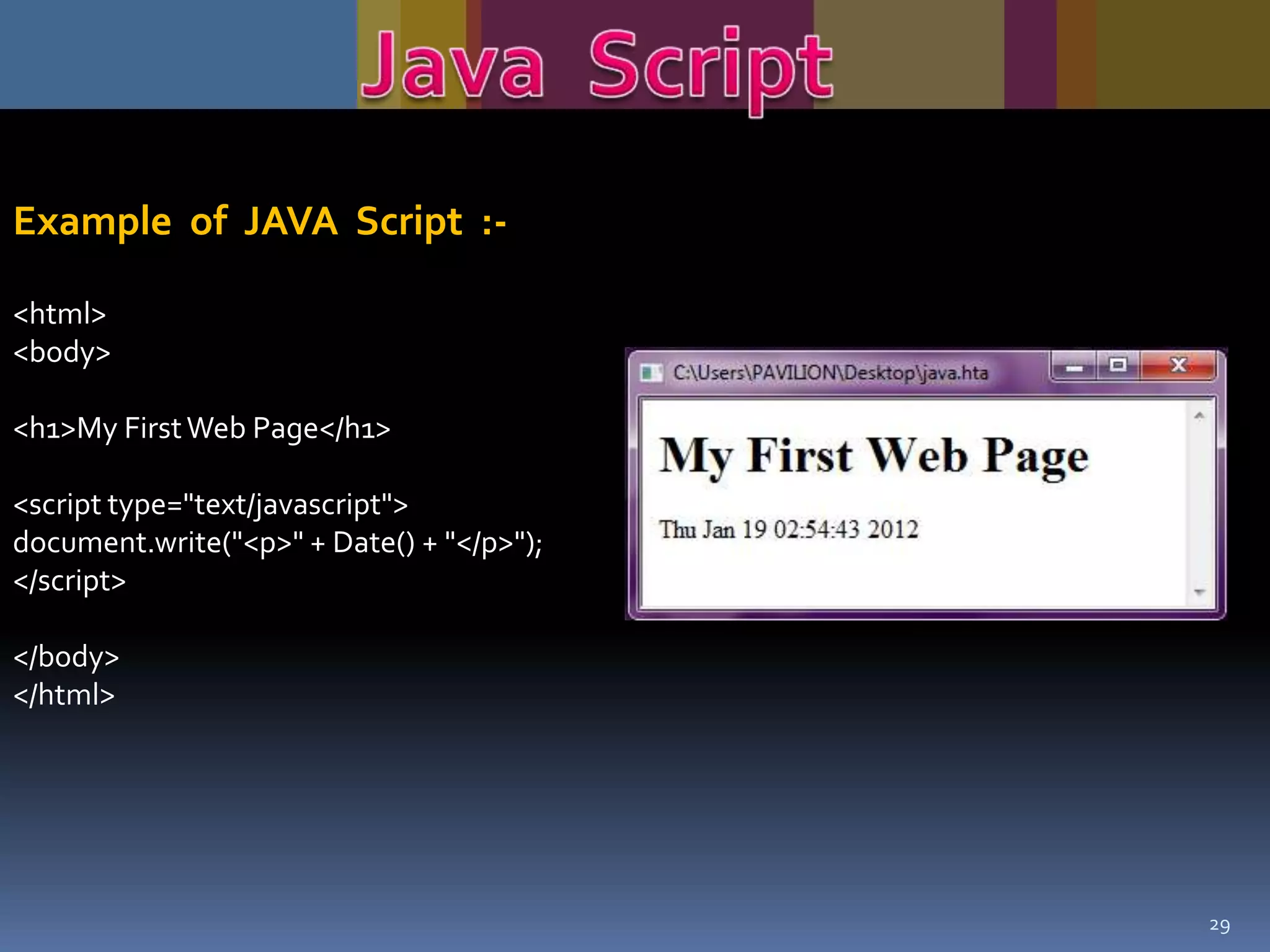The image size is (1270, 952).
Task: Click the 'My First Web Page' heading in window
Action: [x=874, y=457]
